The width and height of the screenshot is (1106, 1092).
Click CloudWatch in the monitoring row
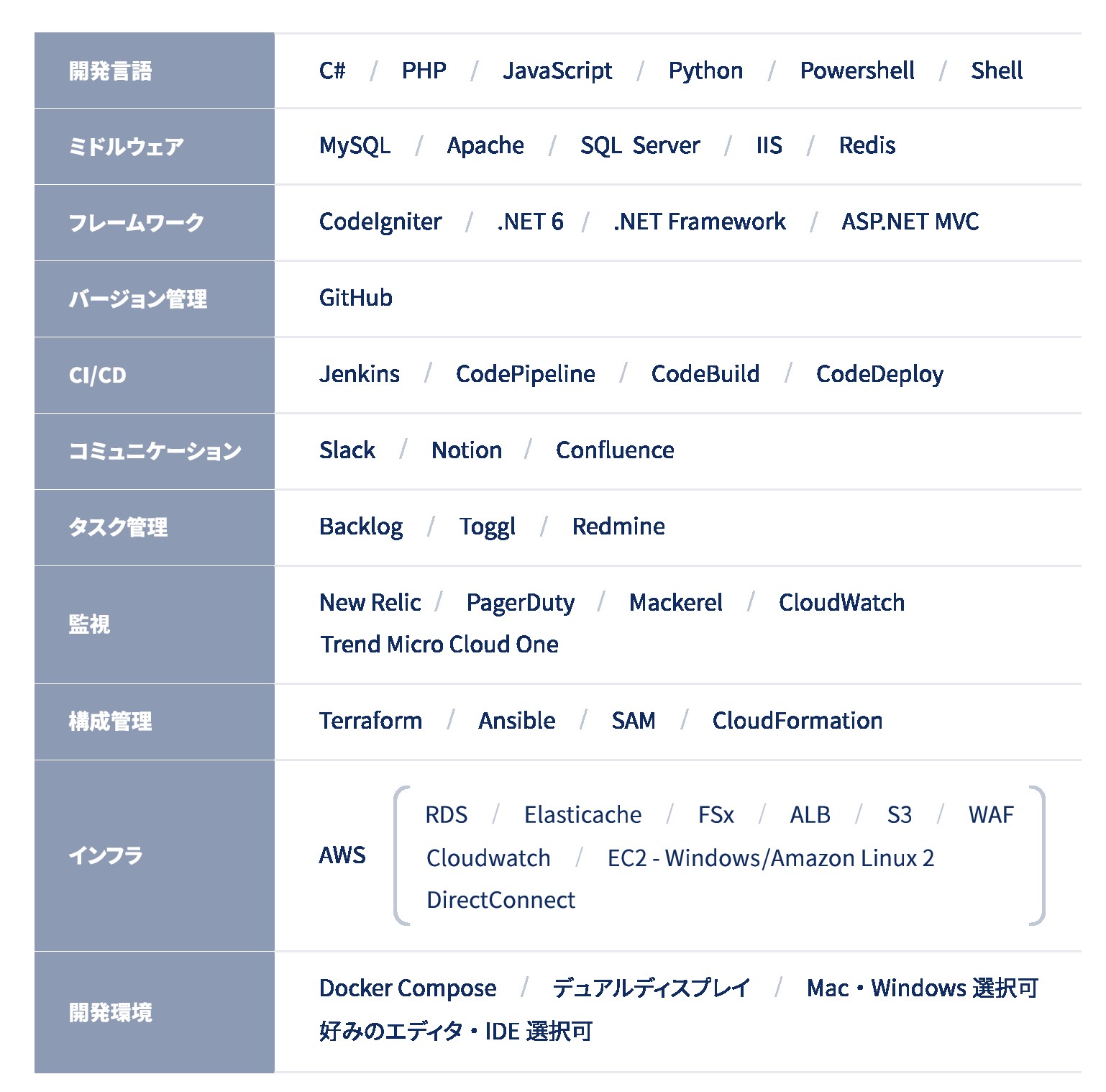click(x=842, y=603)
